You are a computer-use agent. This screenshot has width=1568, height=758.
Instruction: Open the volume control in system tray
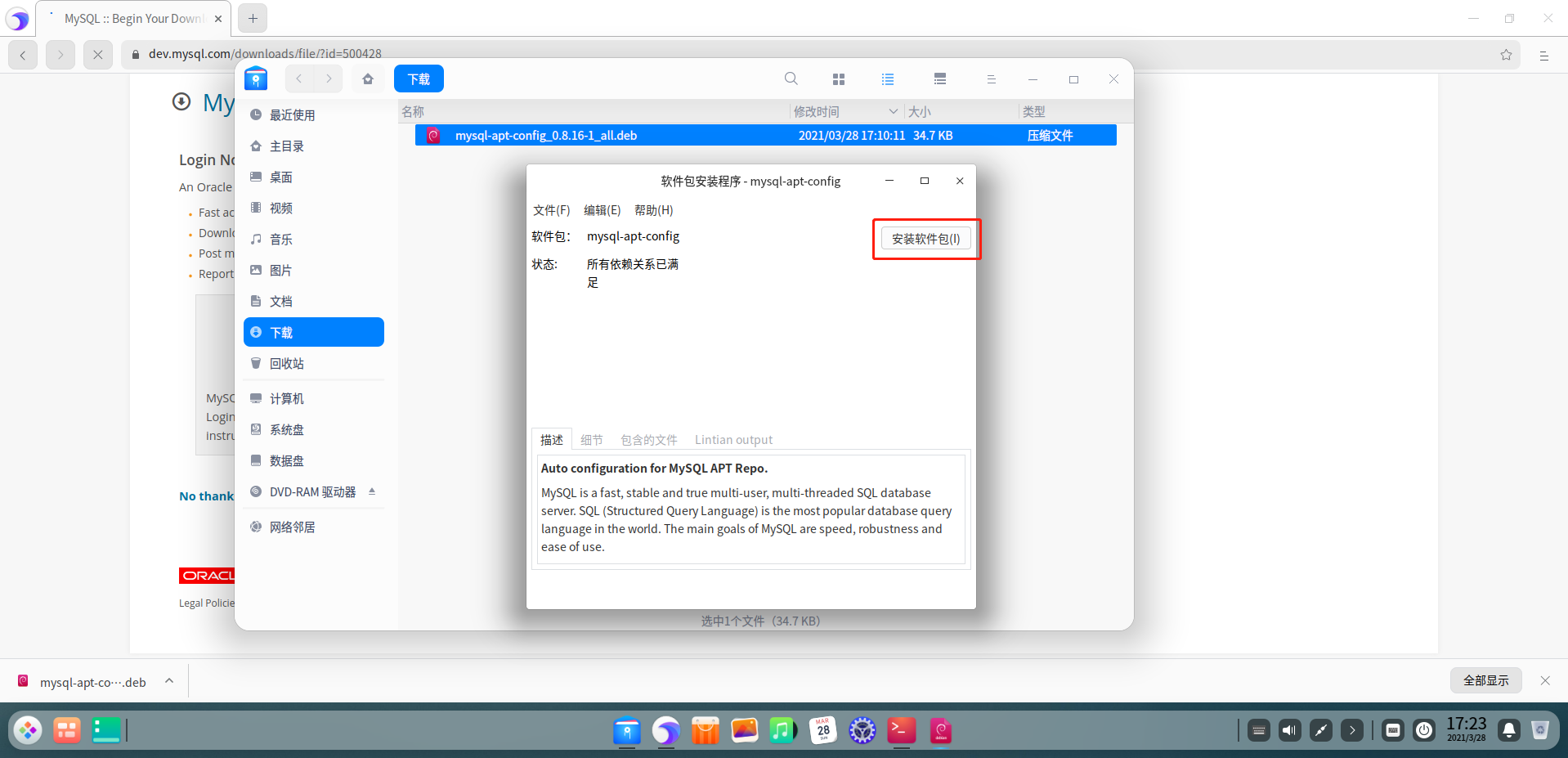click(x=1290, y=730)
